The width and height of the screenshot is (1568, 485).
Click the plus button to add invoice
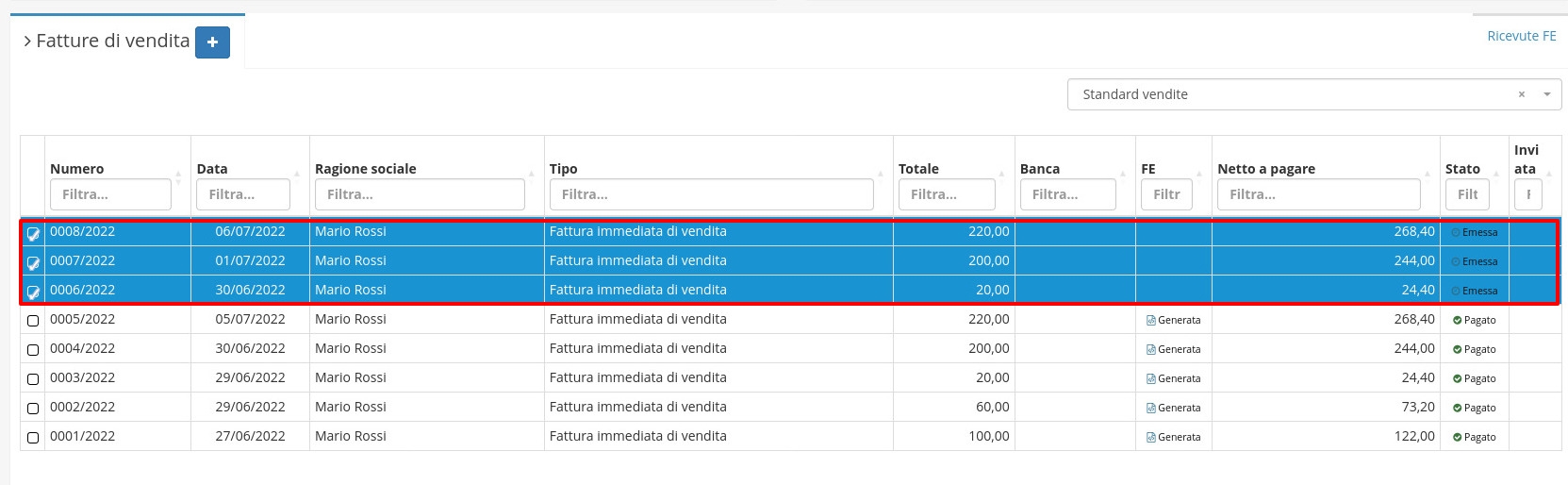212,42
